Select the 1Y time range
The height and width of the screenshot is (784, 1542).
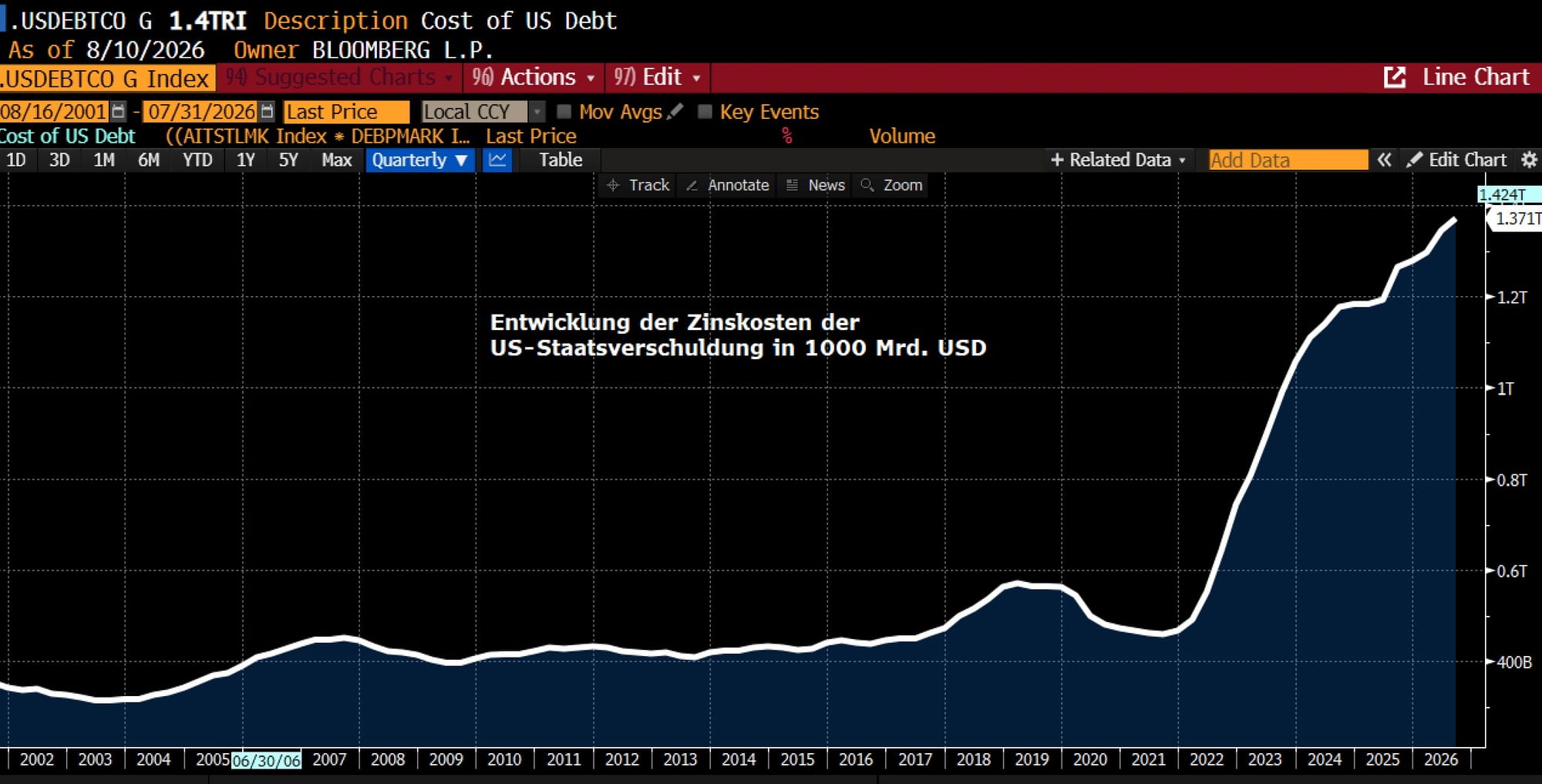point(246,160)
